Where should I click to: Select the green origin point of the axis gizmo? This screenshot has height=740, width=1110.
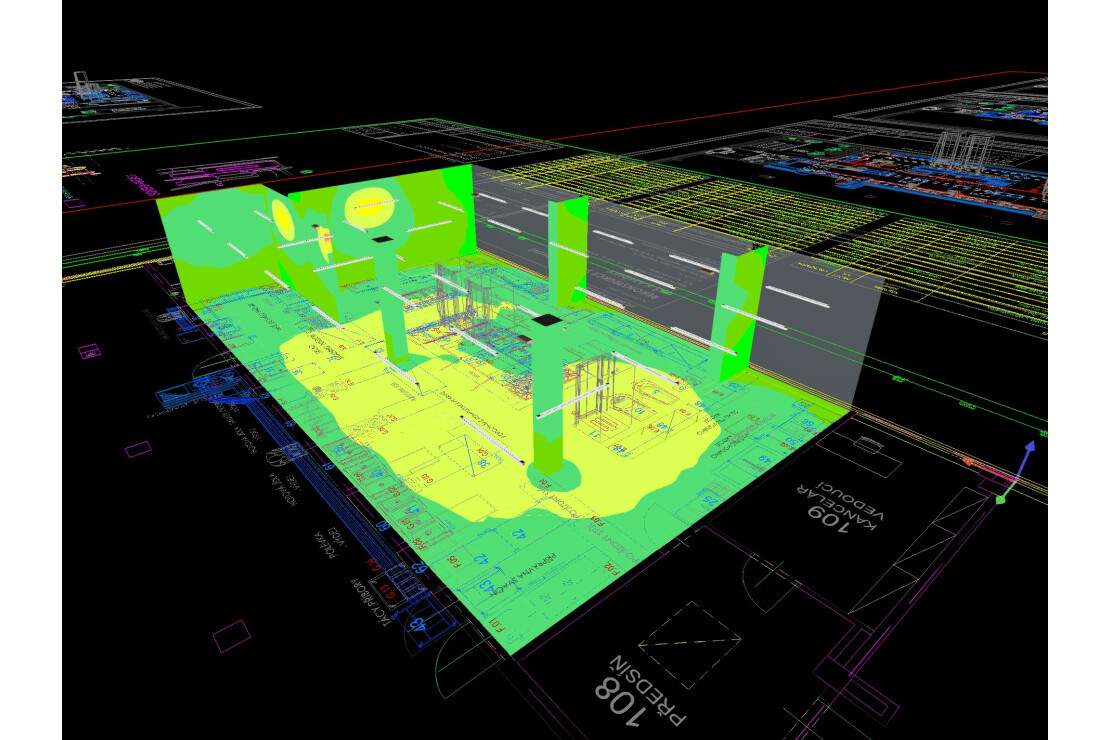click(1000, 499)
